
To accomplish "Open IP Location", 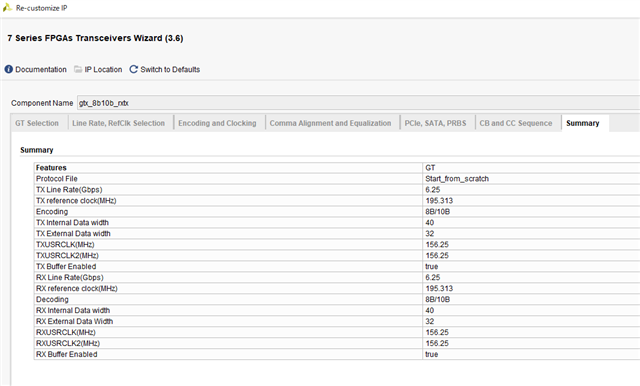I will [x=103, y=69].
